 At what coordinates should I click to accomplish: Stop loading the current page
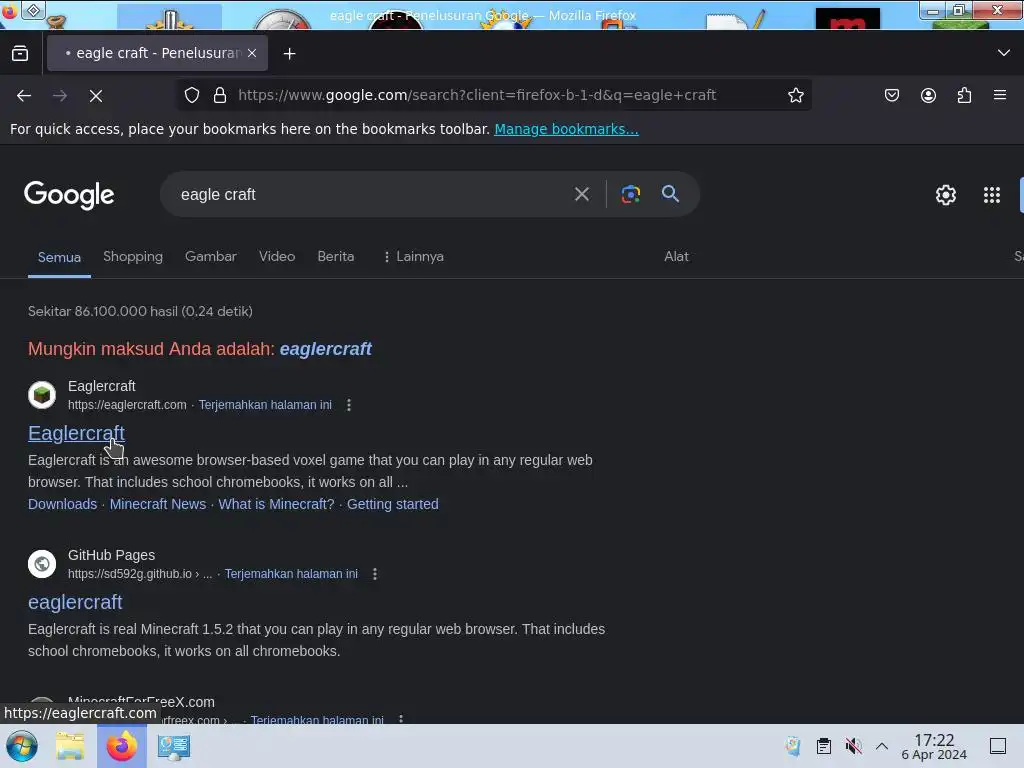[96, 96]
